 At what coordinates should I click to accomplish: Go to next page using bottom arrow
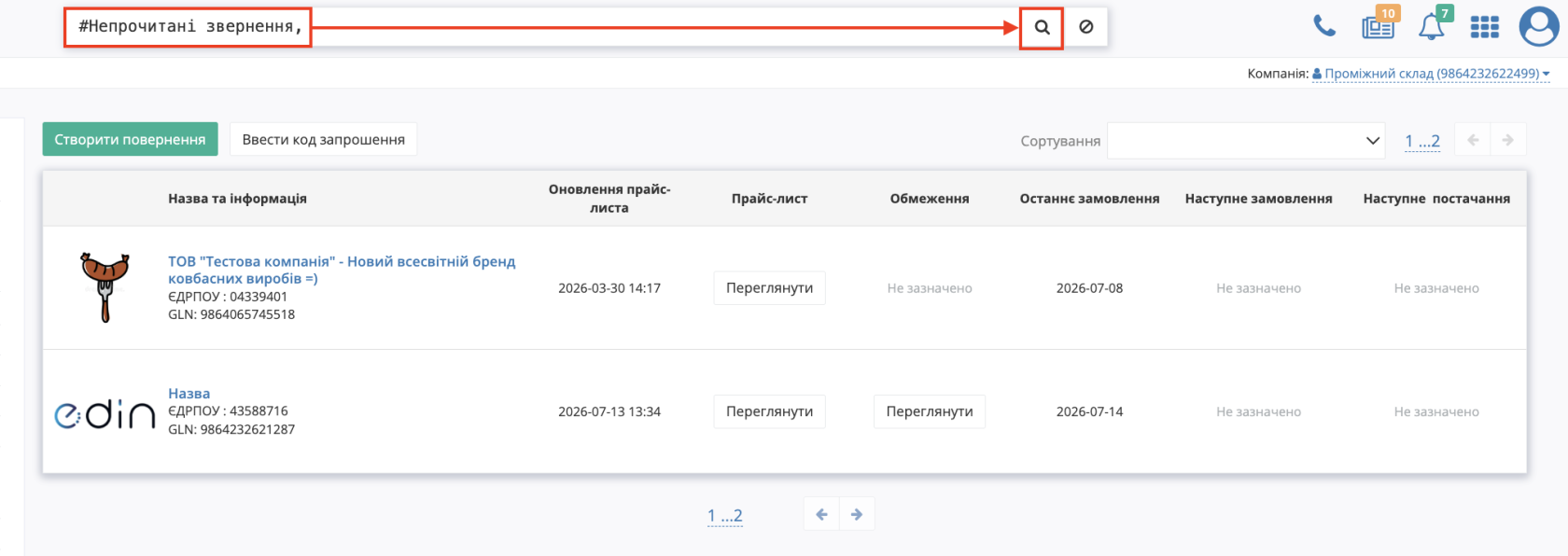pyautogui.click(x=857, y=514)
